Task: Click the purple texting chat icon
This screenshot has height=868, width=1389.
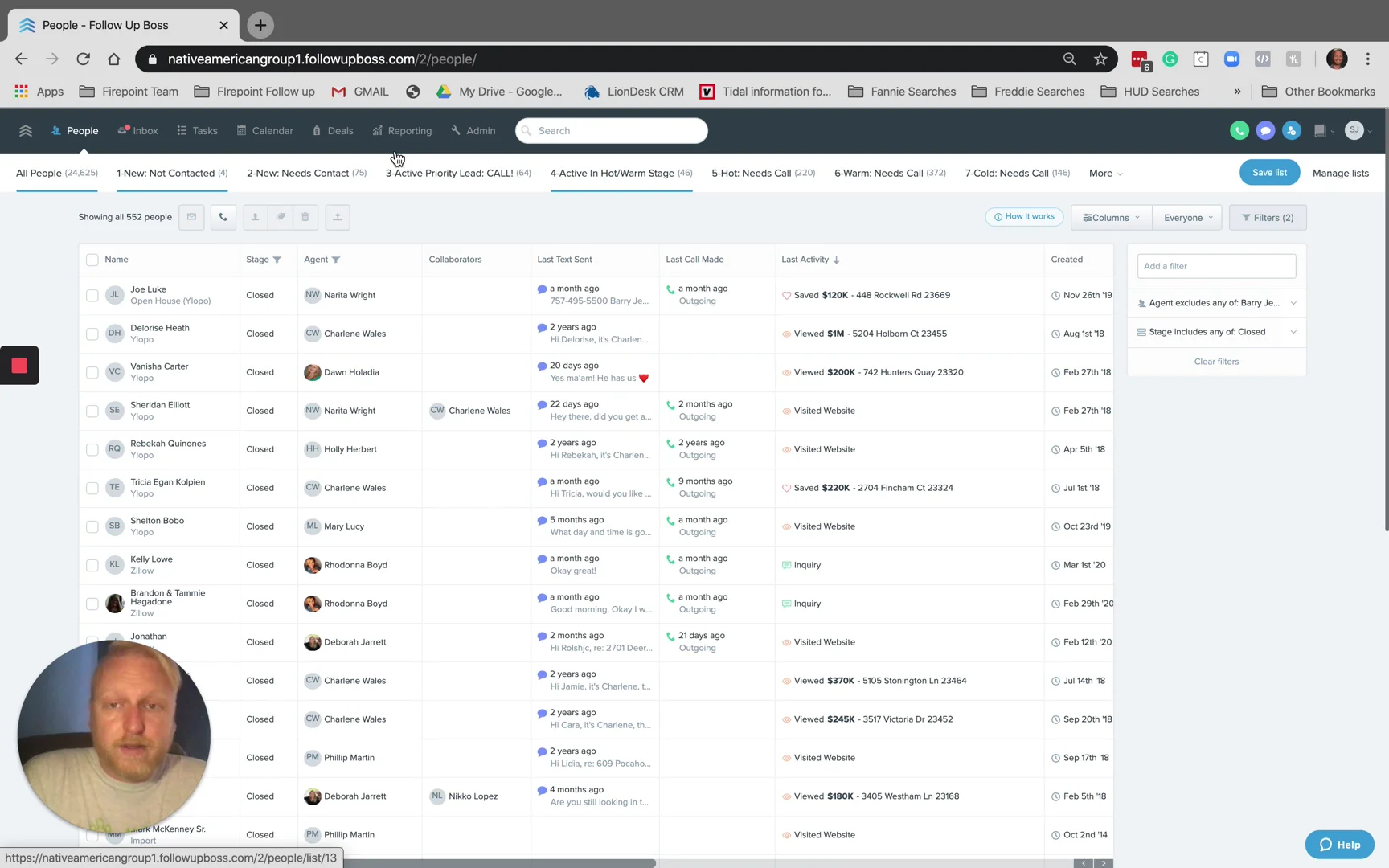Action: 1265,129
